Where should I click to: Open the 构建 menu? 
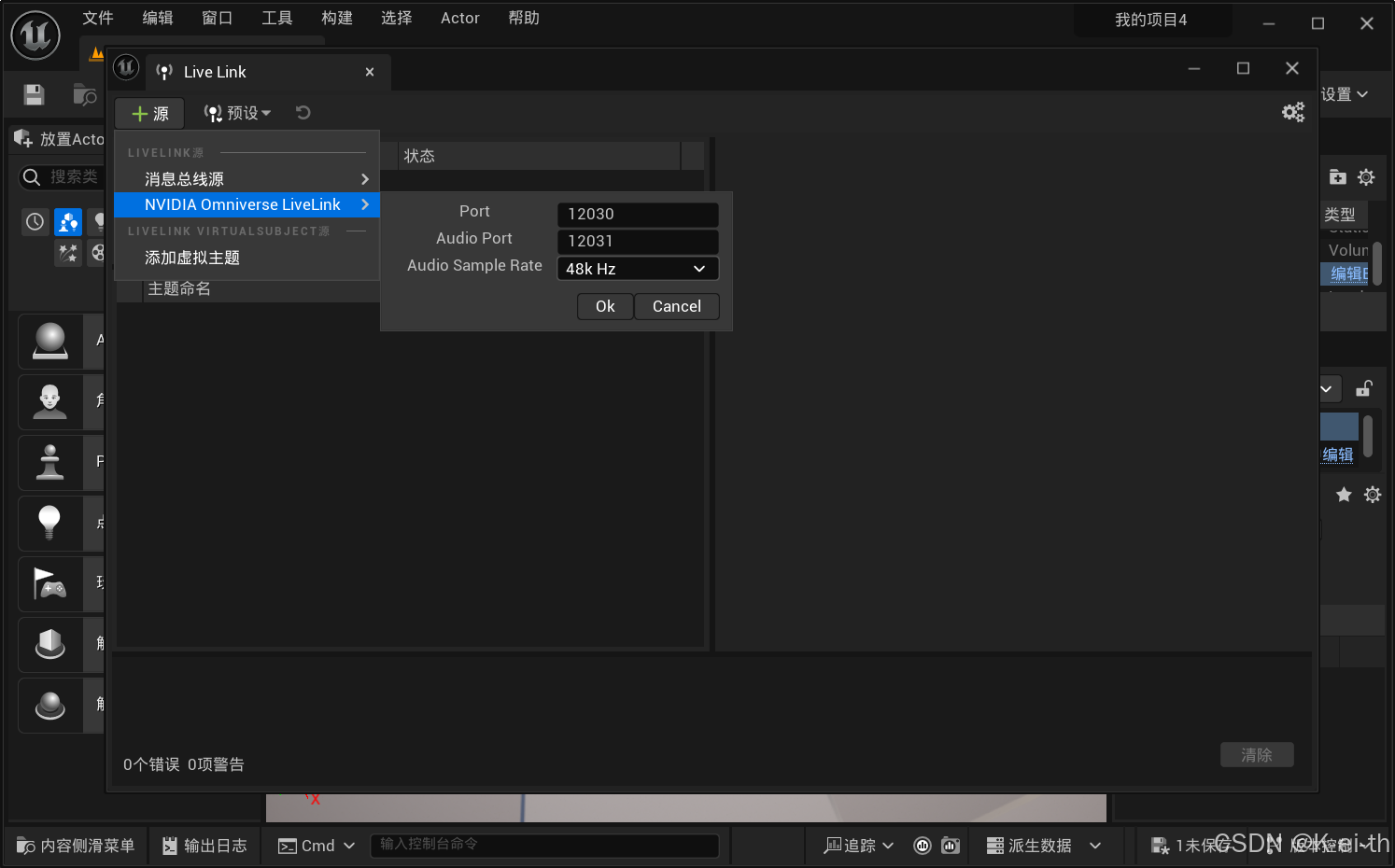point(337,18)
